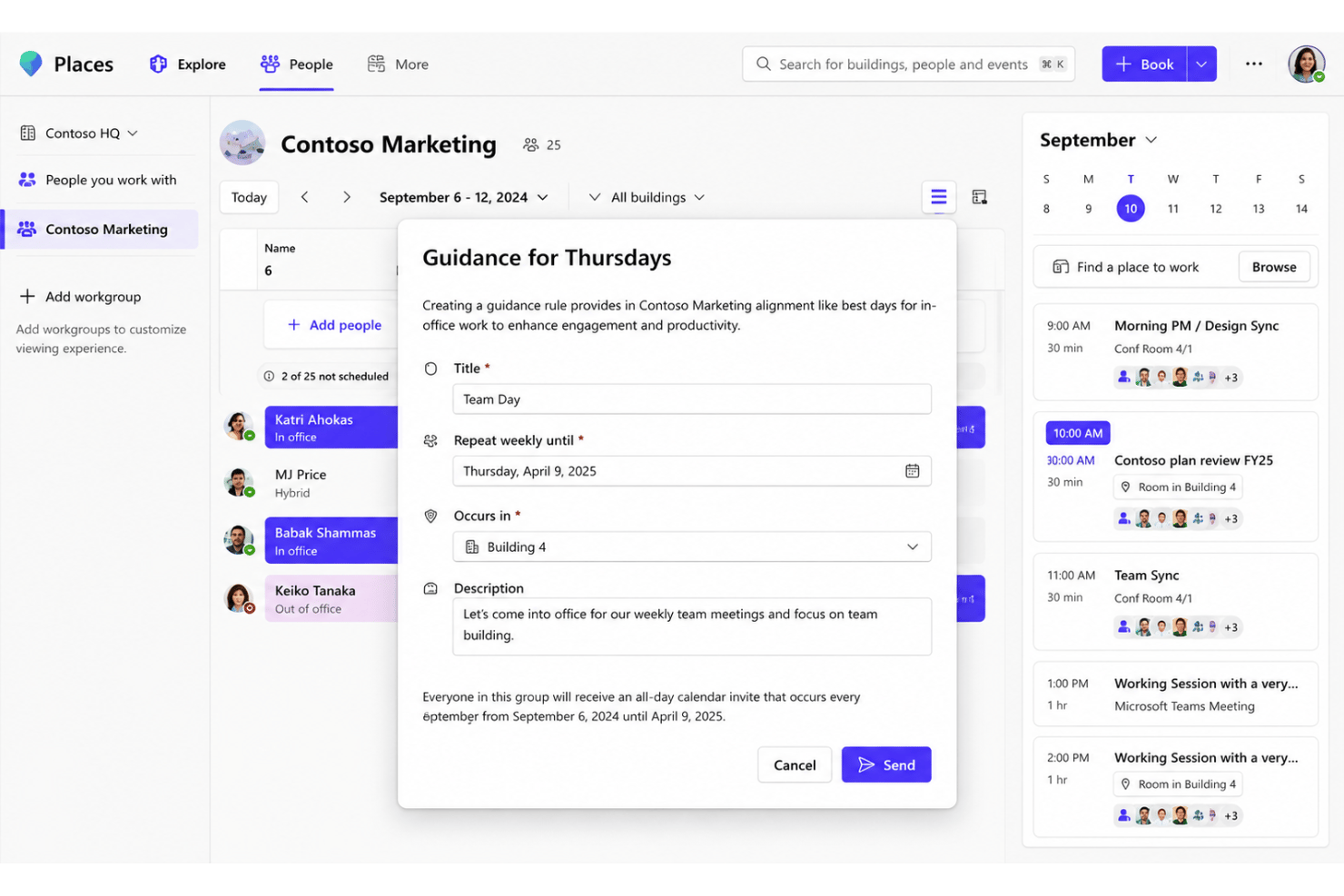Select day 13 in mini calendar
Viewport: 1344px width, 896px height.
tap(1259, 209)
